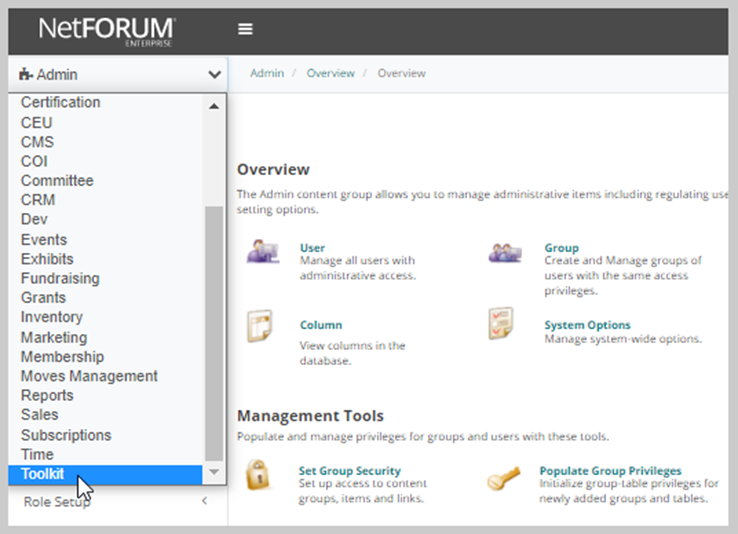Select Certification from the module list
Screen dimensions: 738x534
coord(61,102)
